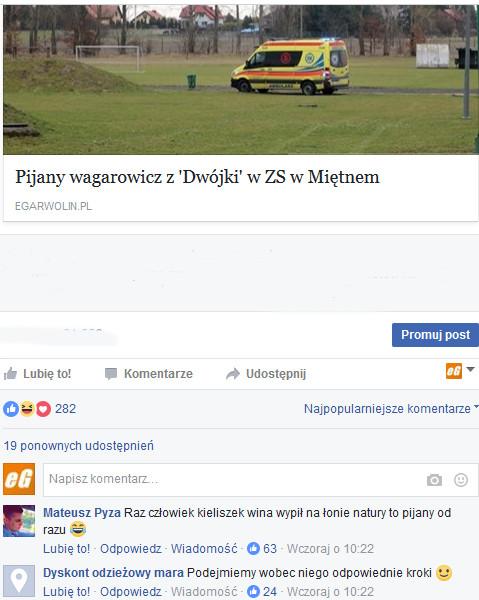Click the thumbs-up Lubię to! icon
This screenshot has width=479, height=600.
[10, 373]
